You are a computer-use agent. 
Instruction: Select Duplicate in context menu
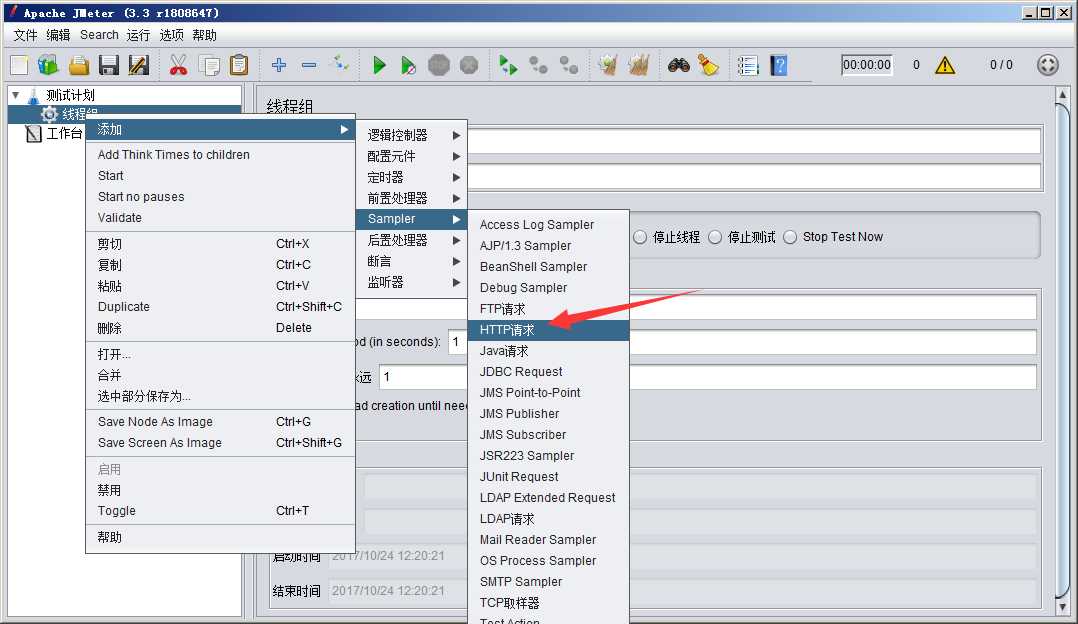[x=220, y=307]
